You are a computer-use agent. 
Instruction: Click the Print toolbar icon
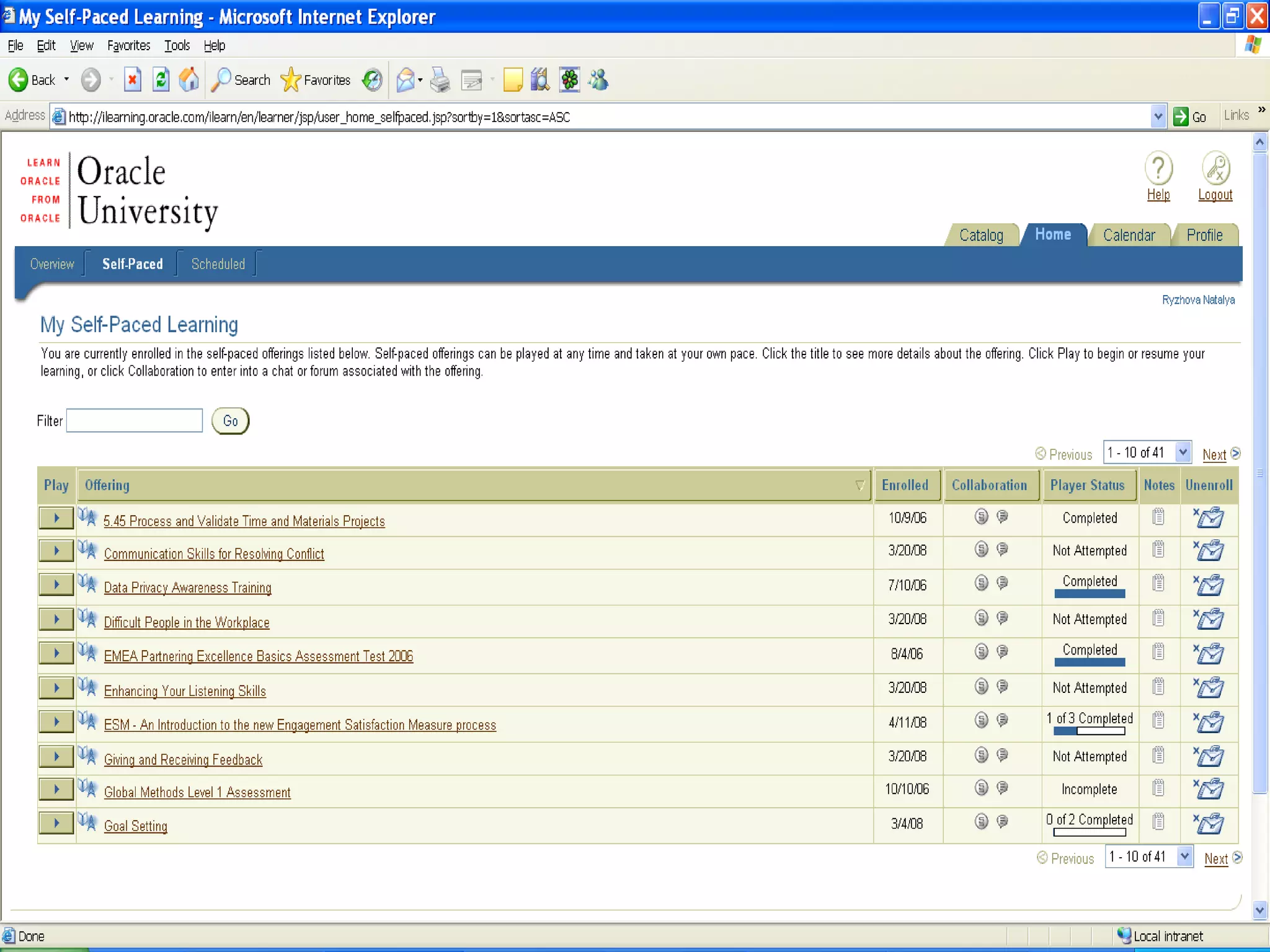[x=440, y=80]
